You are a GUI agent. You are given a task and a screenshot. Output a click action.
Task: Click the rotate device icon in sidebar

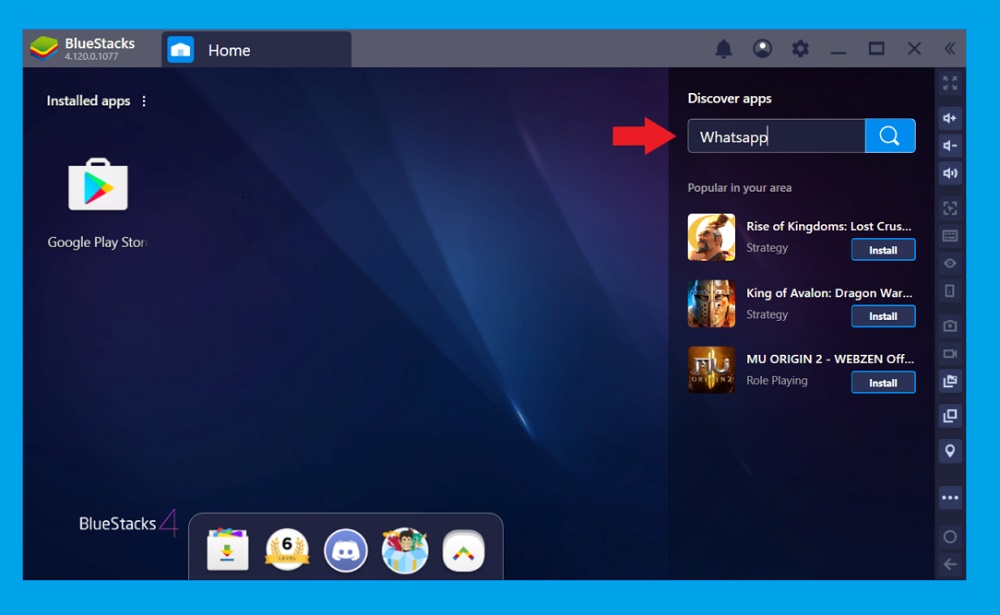pyautogui.click(x=950, y=291)
